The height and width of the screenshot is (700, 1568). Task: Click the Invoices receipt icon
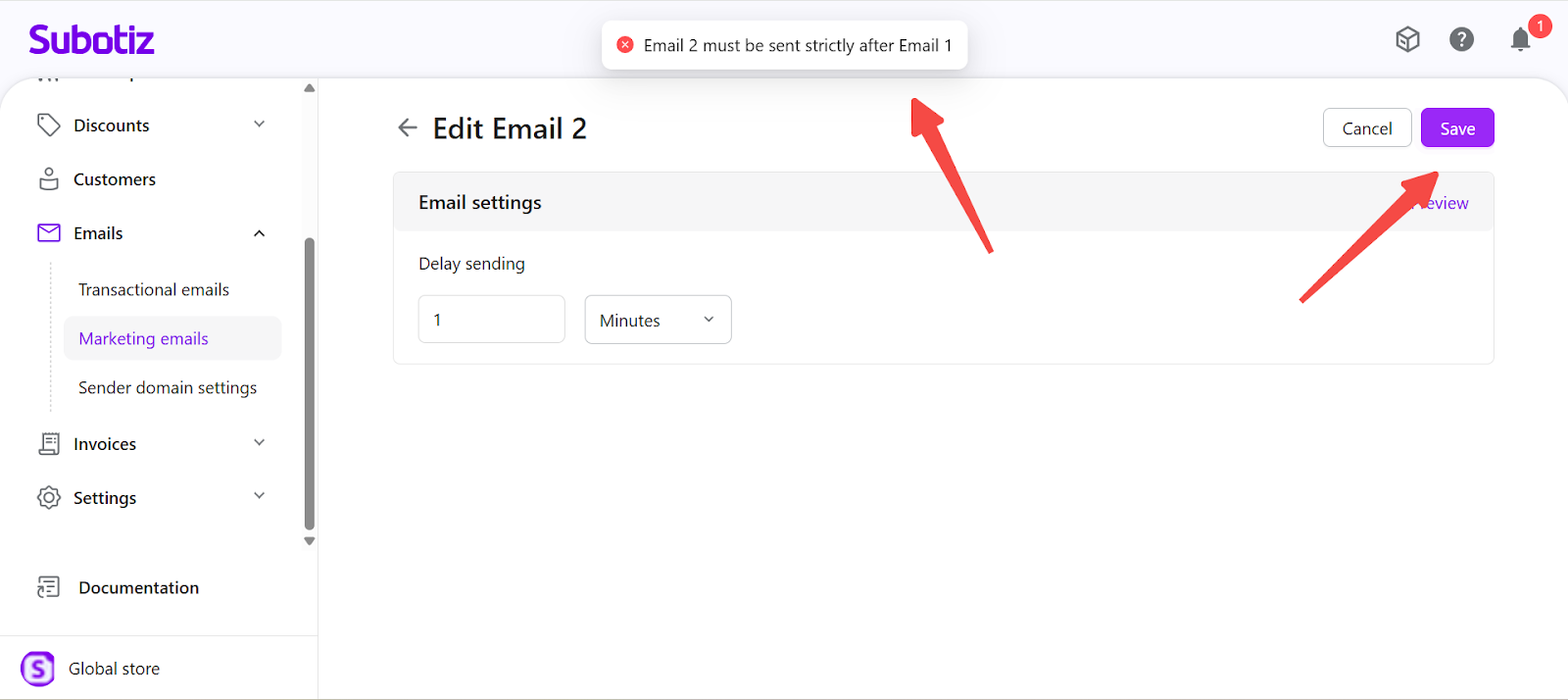(x=49, y=444)
